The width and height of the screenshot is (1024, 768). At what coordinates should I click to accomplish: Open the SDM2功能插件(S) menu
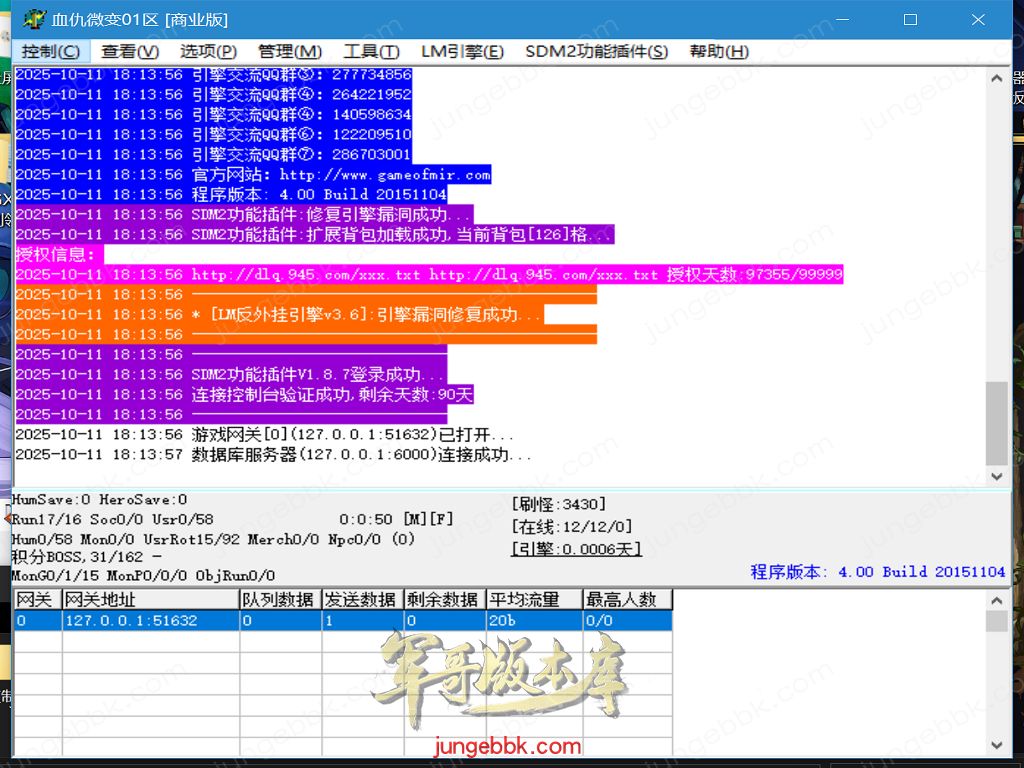pyautogui.click(x=596, y=52)
